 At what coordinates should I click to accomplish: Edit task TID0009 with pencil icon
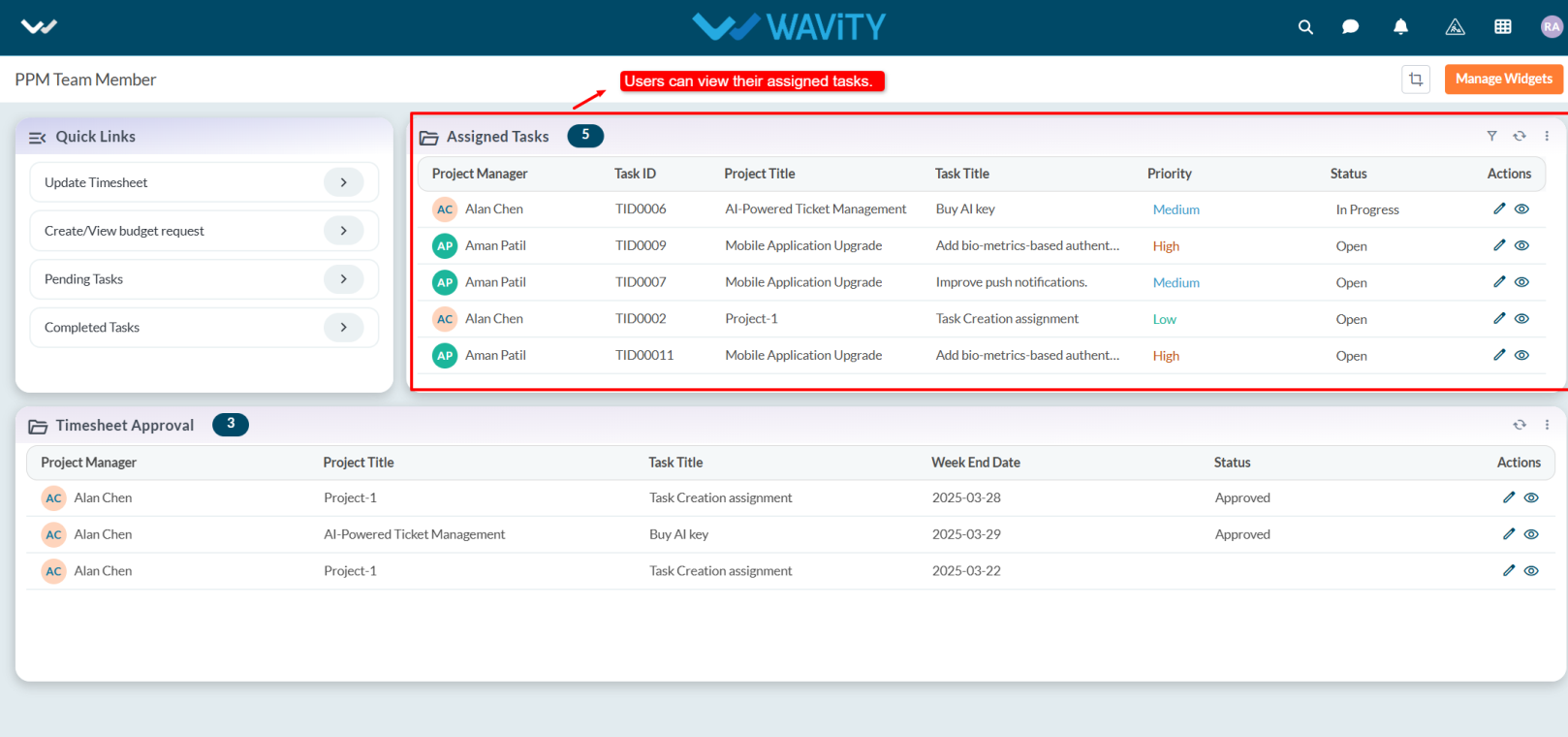1499,245
